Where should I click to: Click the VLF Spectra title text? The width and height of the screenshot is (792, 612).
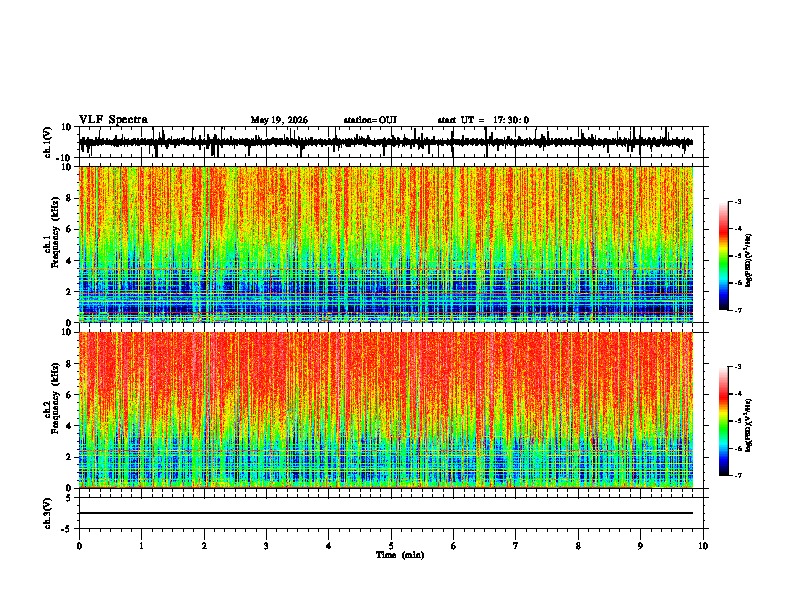point(113,120)
